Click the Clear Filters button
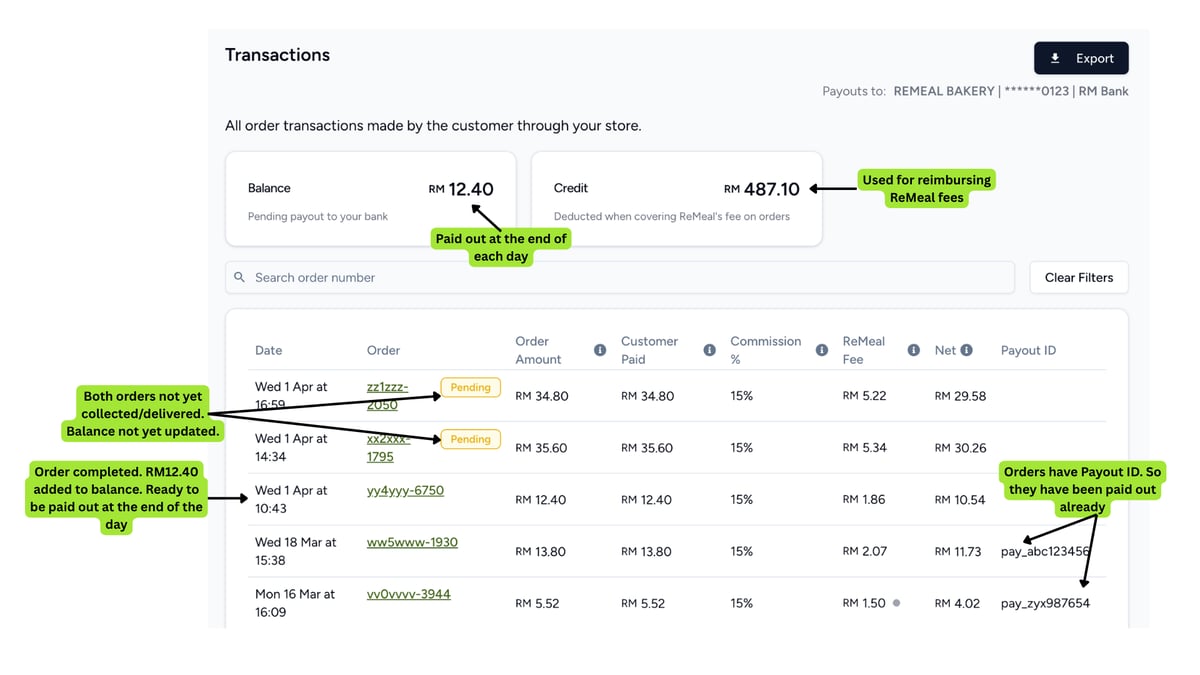The width and height of the screenshot is (1200, 675). click(x=1078, y=277)
